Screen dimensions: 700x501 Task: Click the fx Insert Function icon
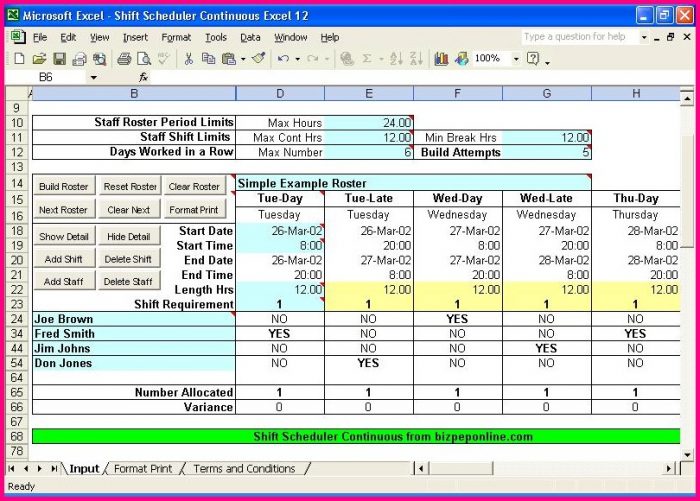[x=143, y=77]
